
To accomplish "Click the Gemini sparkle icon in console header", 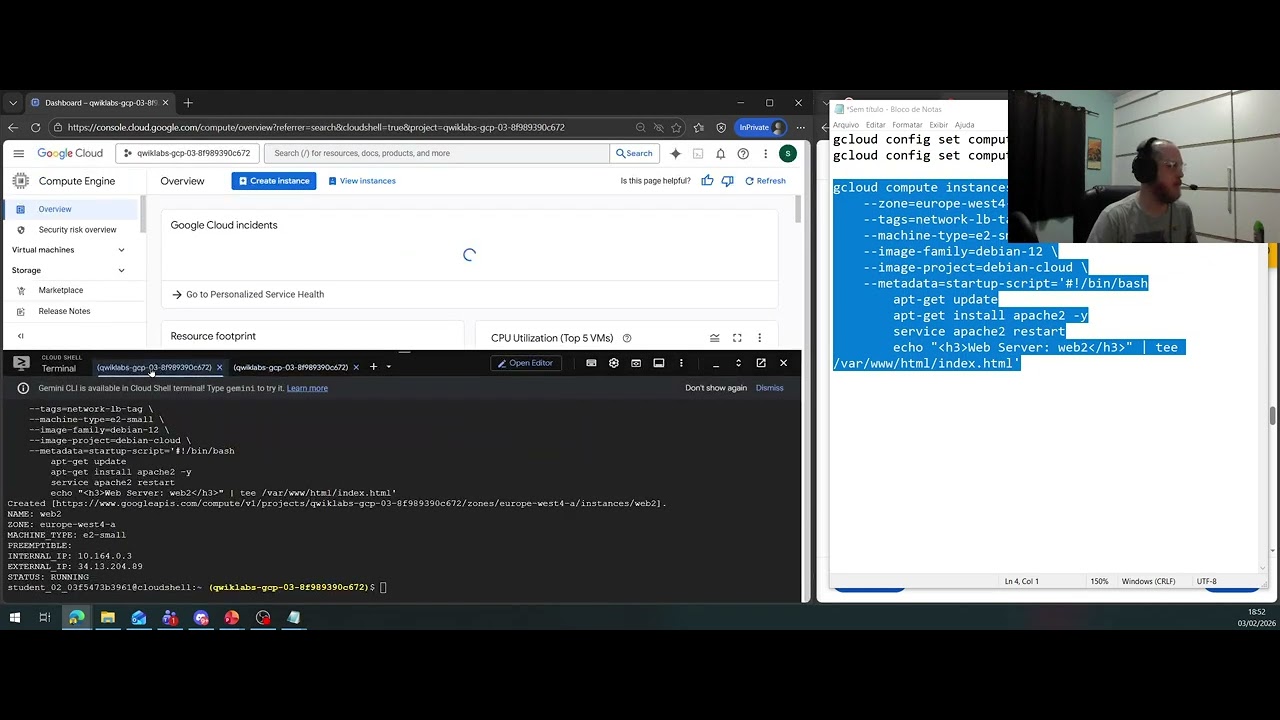I will coord(675,153).
